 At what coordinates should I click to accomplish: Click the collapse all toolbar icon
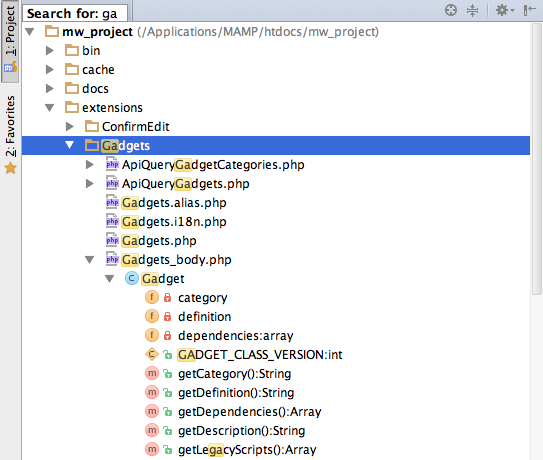coord(472,10)
